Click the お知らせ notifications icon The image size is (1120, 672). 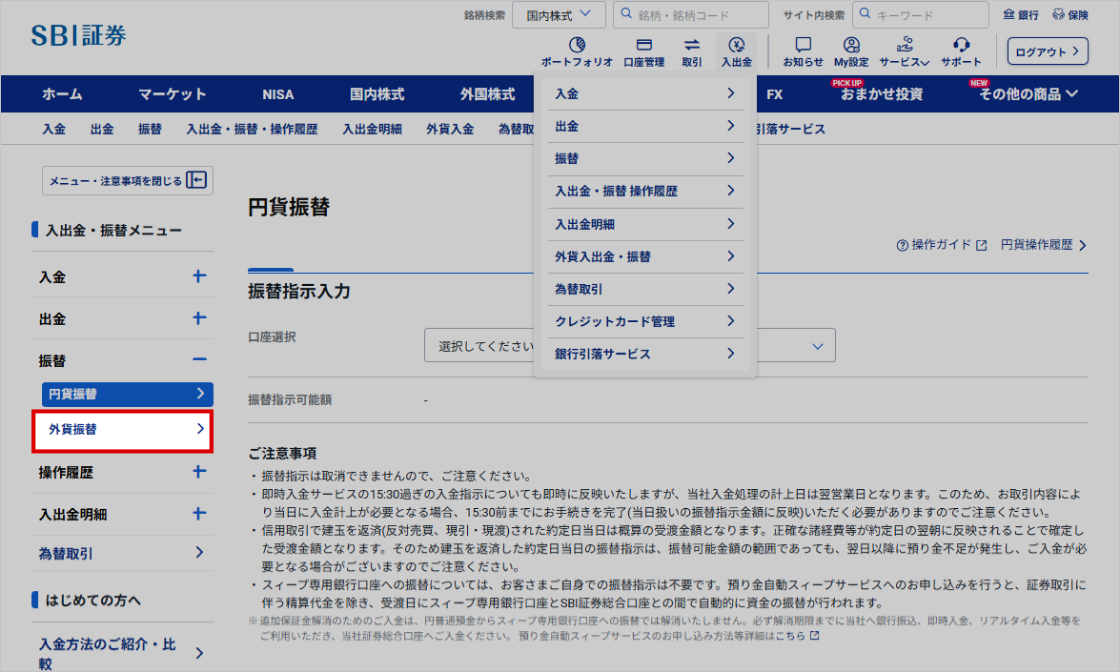(x=803, y=46)
